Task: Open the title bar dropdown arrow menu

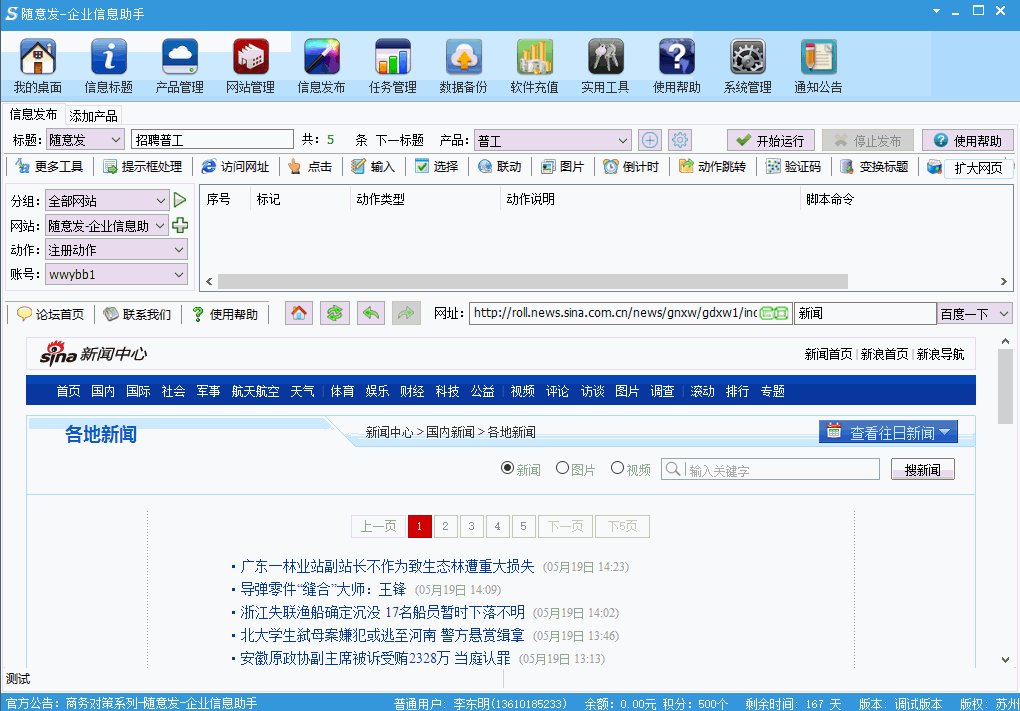Action: tap(936, 11)
